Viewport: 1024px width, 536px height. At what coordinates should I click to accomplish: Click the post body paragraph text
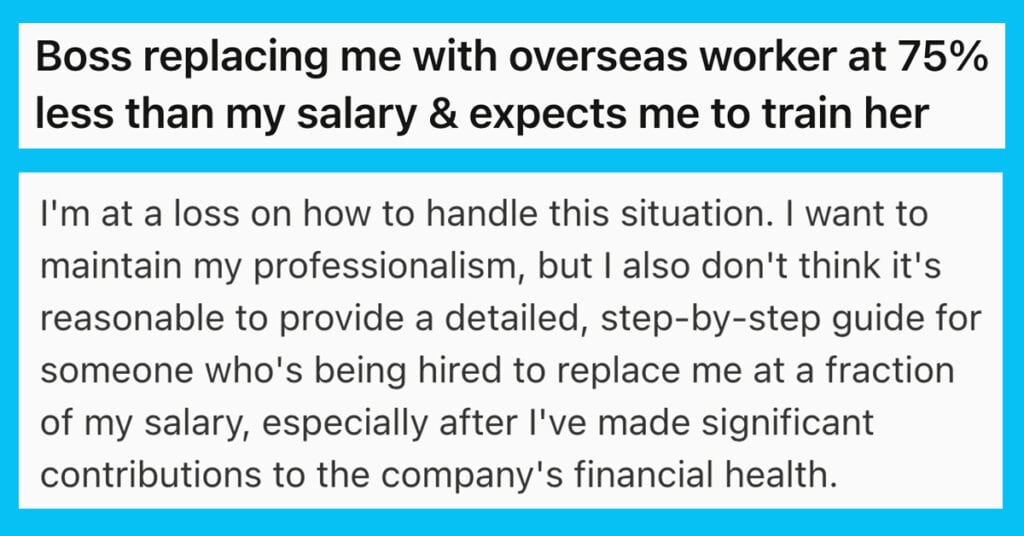[510, 344]
